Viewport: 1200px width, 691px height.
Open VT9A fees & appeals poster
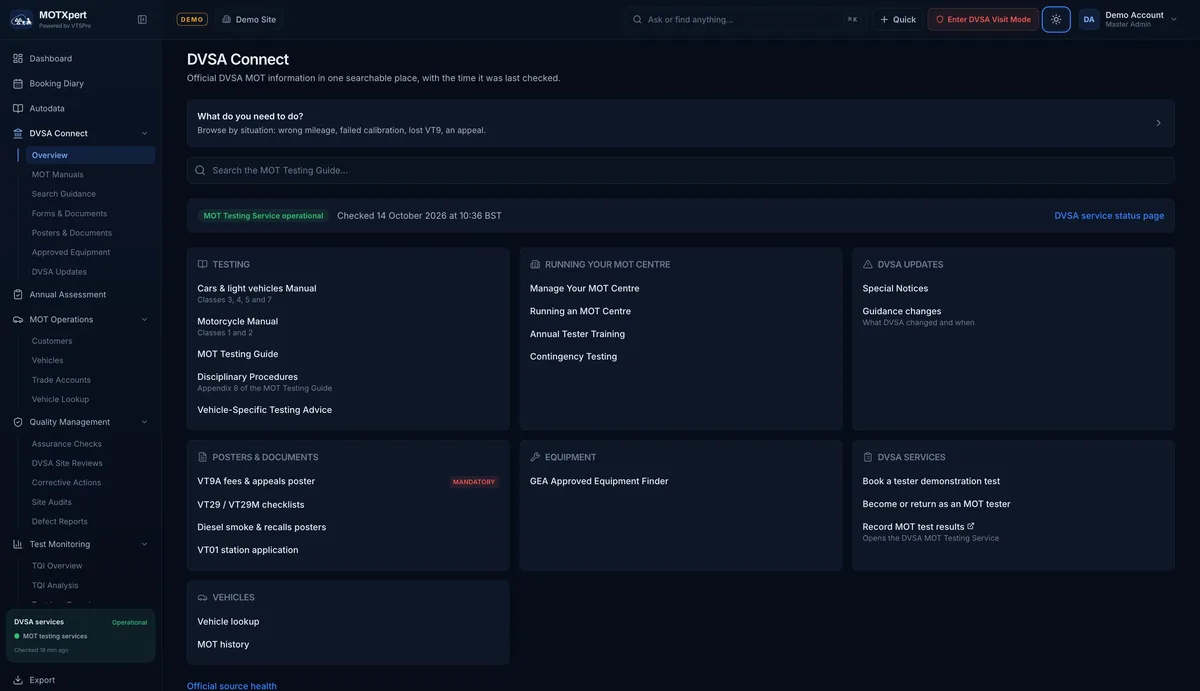pyautogui.click(x=256, y=481)
